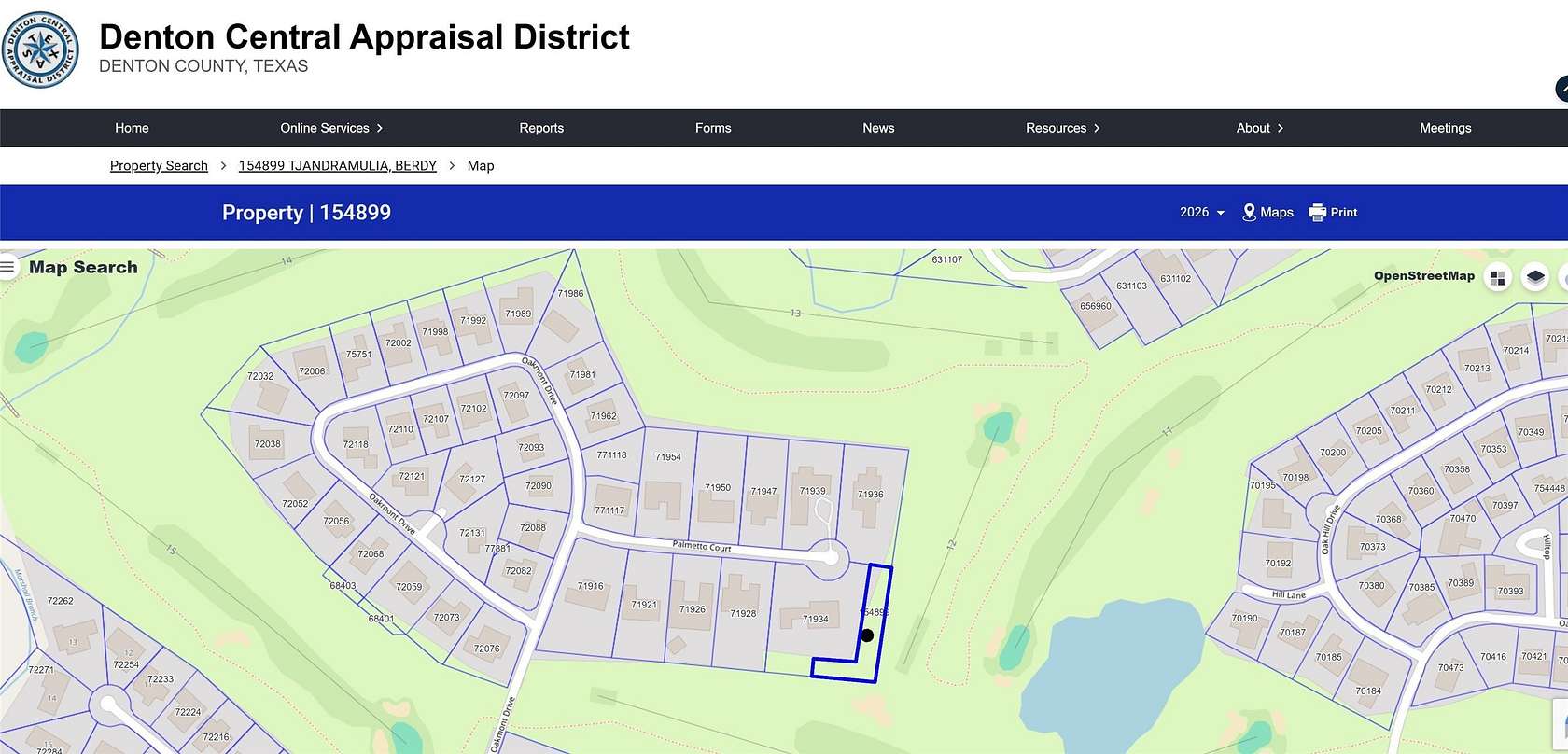Image resolution: width=1568 pixels, height=754 pixels.
Task: Select parcel 72127 on the map
Action: (472, 479)
